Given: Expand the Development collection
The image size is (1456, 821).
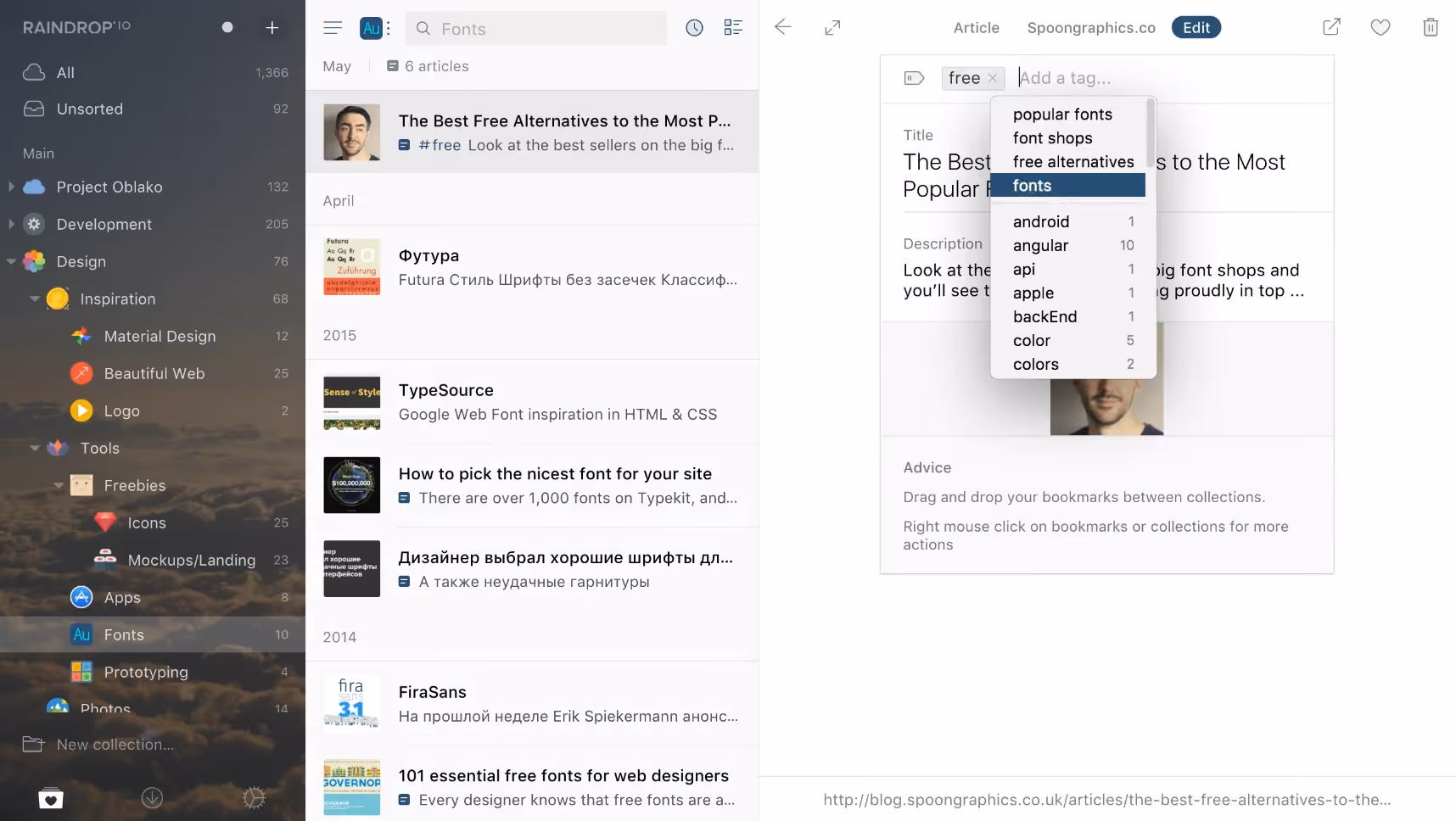Looking at the screenshot, I should 11,224.
